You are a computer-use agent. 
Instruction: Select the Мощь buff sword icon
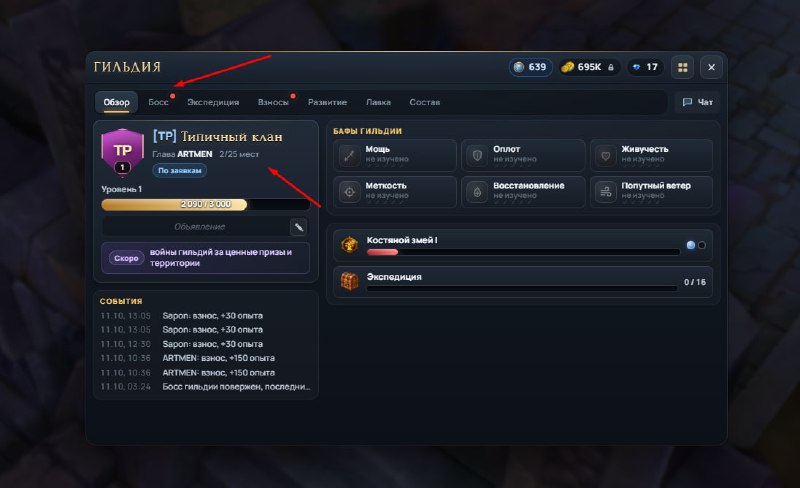pos(349,155)
